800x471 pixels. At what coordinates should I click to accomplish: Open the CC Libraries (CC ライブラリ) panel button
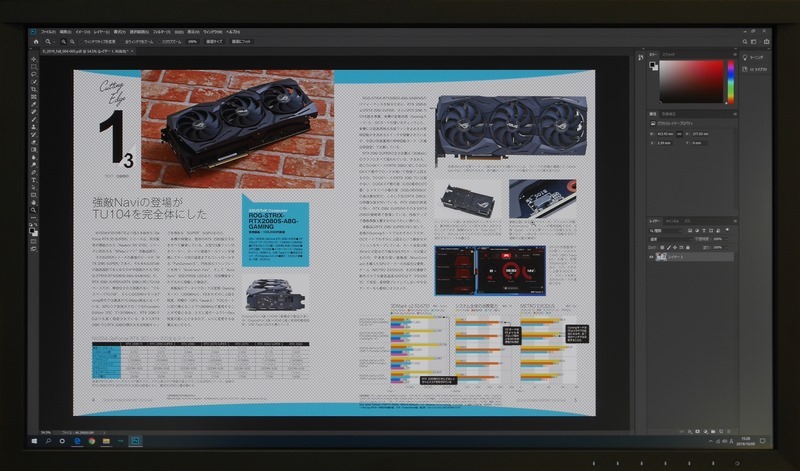click(x=754, y=69)
